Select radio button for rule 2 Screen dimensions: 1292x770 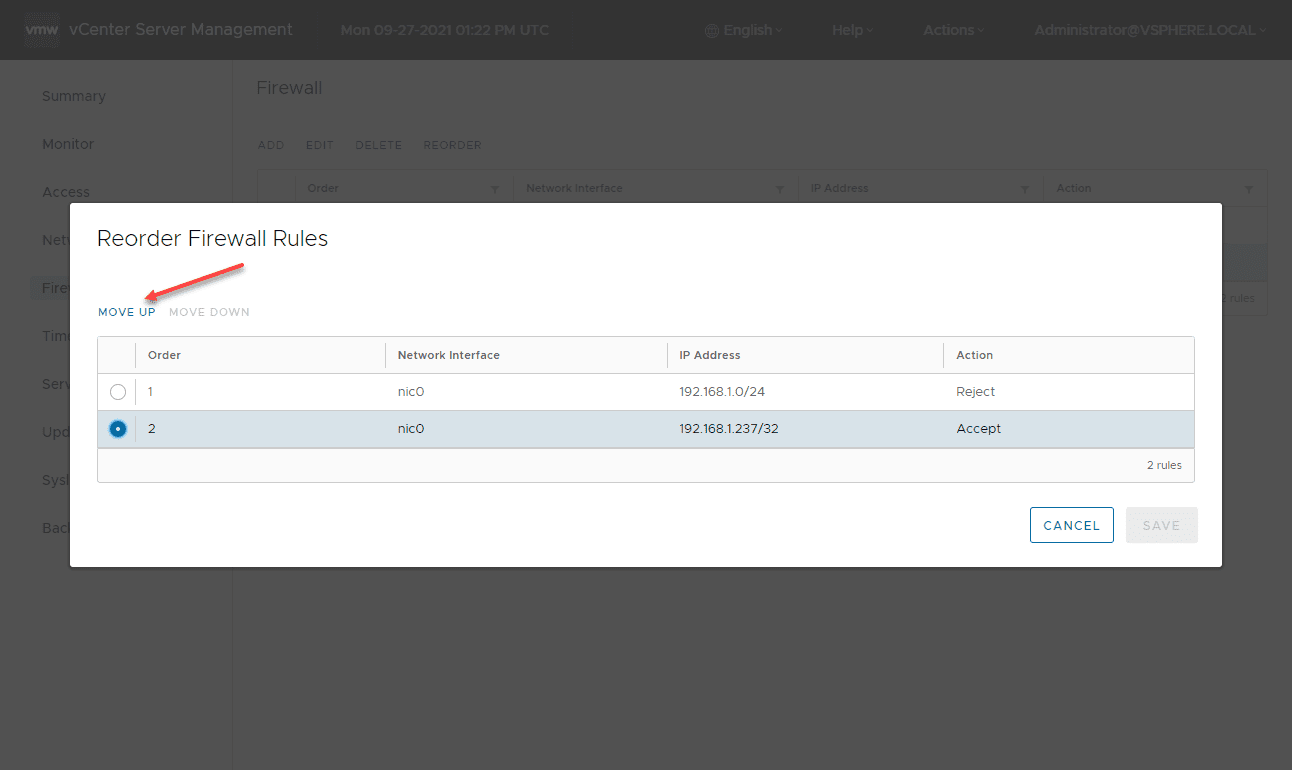pos(118,429)
